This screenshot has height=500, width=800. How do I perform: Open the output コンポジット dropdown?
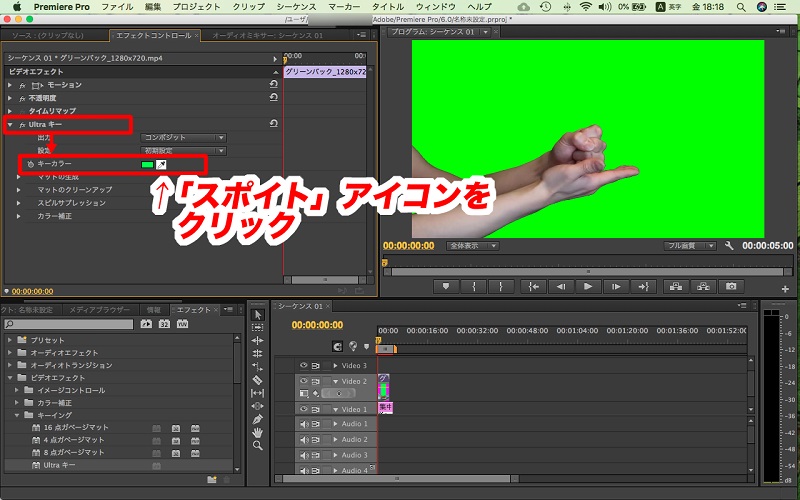(183, 138)
